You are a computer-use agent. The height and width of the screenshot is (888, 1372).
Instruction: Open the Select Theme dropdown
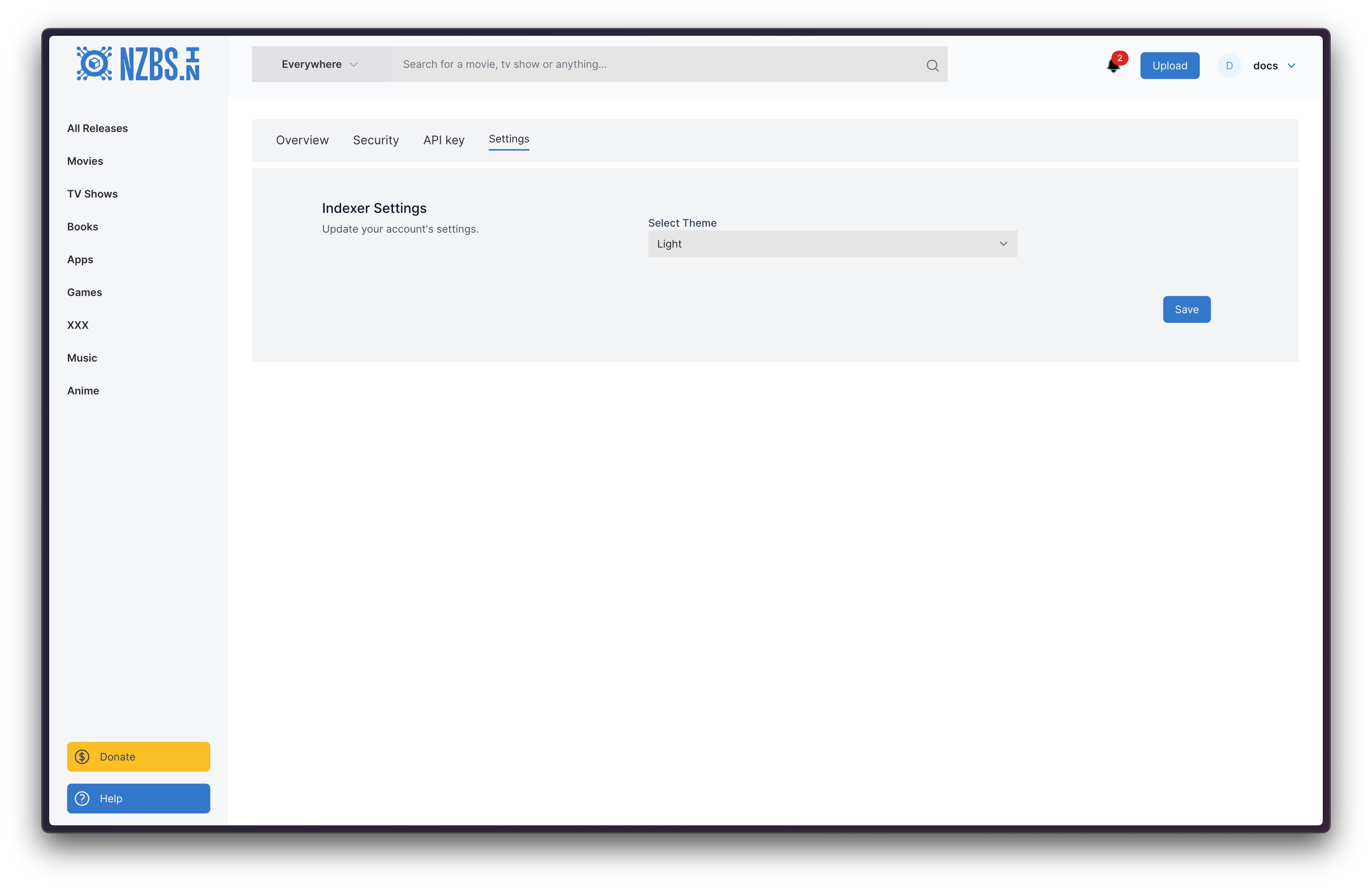click(832, 244)
